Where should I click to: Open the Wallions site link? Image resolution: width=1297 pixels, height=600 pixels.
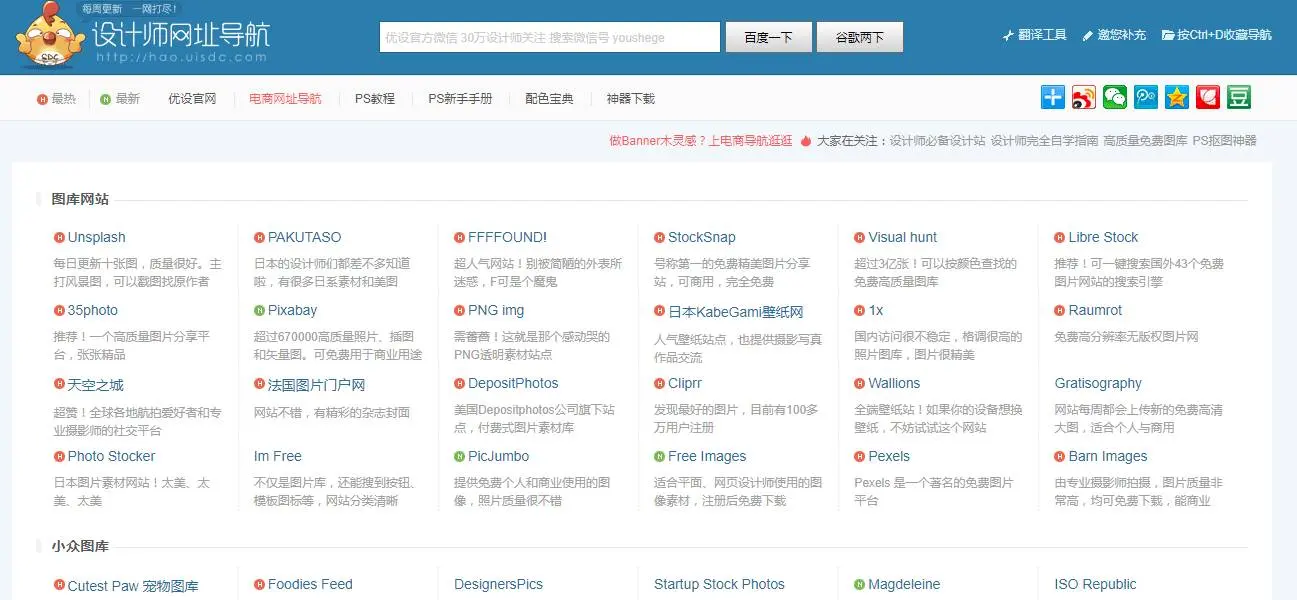tap(893, 383)
